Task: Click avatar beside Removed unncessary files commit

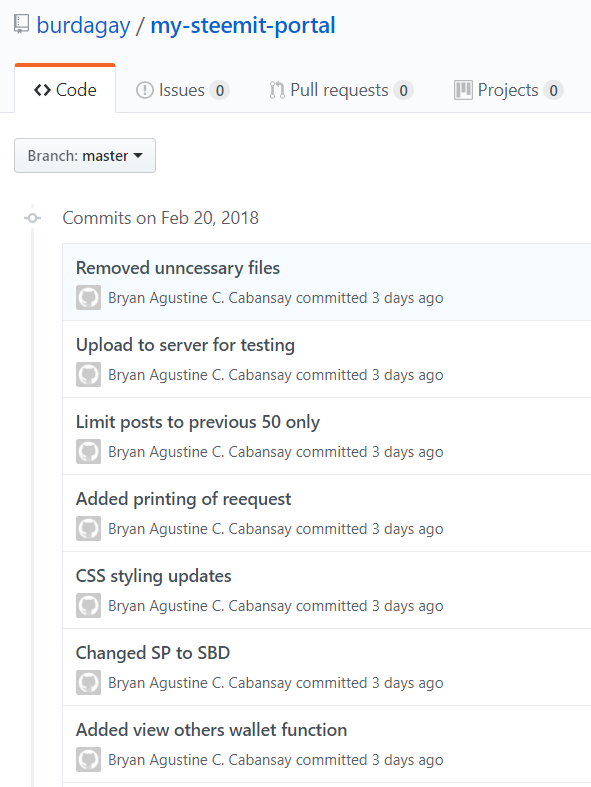Action: (88, 298)
